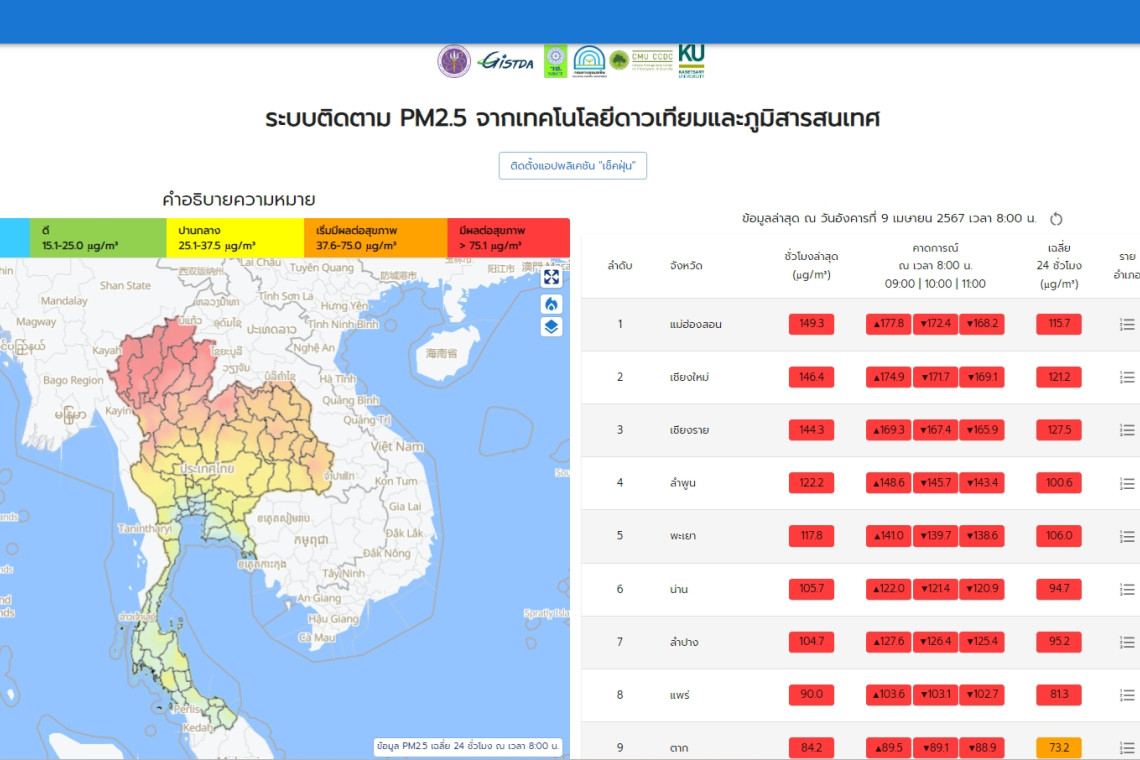
Task: Open the map layers selector
Action: click(551, 327)
